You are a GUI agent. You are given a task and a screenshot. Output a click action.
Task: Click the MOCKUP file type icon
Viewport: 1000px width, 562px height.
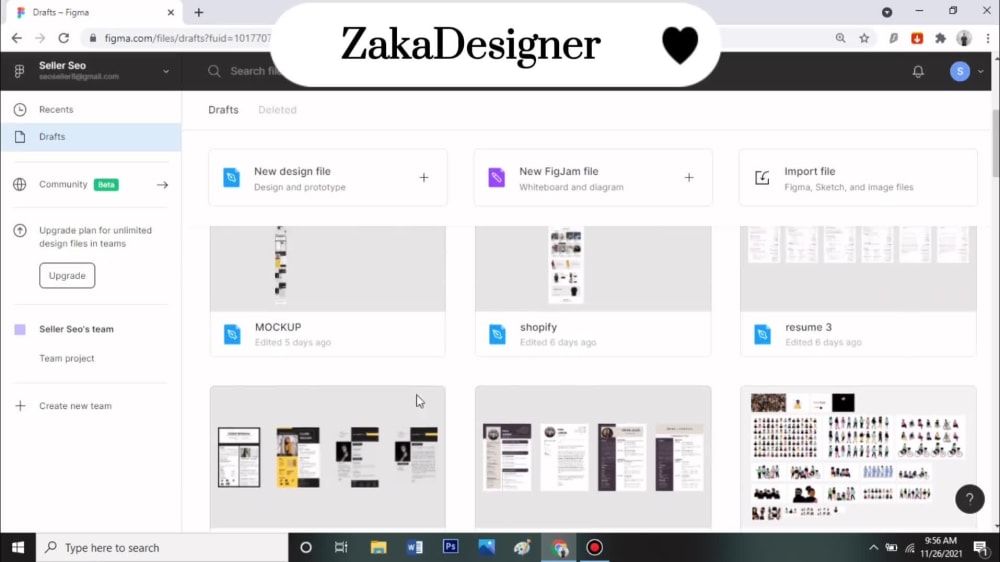click(232, 334)
